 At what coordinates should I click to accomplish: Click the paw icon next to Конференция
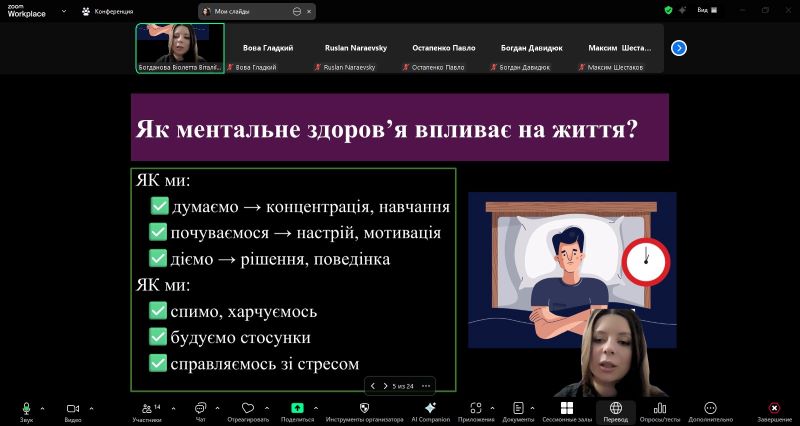click(x=86, y=11)
